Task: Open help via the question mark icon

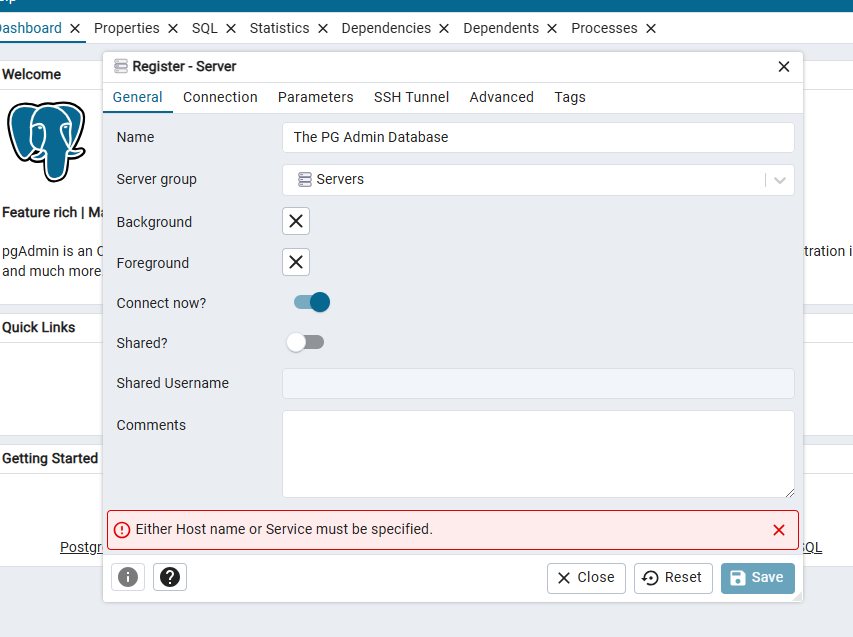Action: [170, 577]
